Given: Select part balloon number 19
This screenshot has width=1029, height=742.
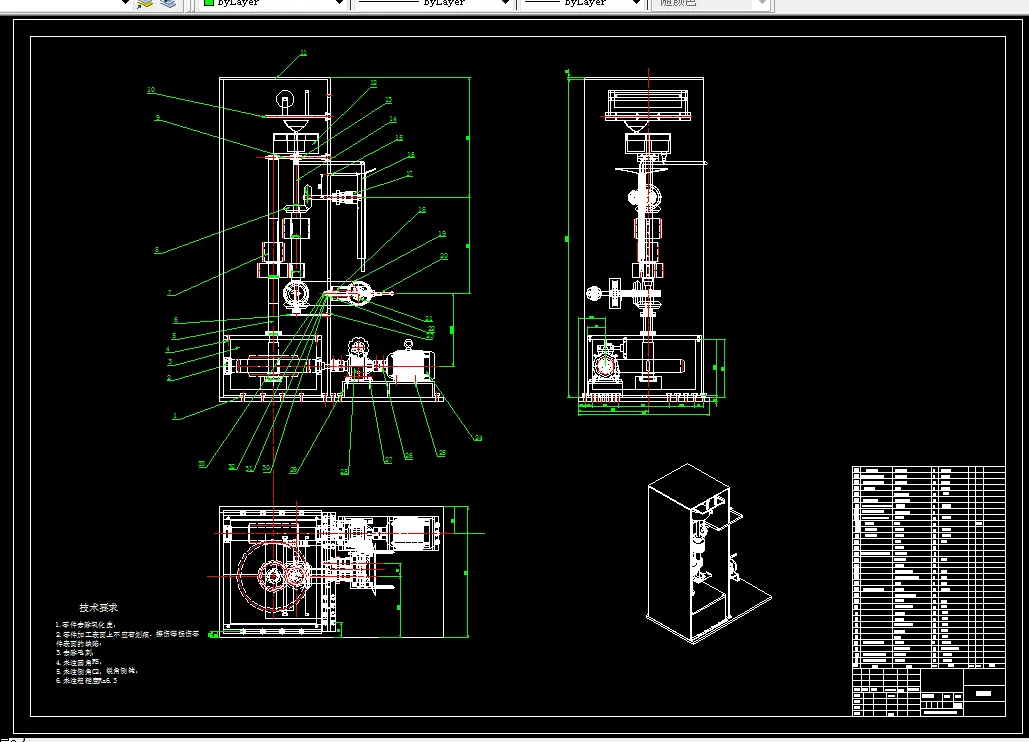Looking at the screenshot, I should point(442,234).
